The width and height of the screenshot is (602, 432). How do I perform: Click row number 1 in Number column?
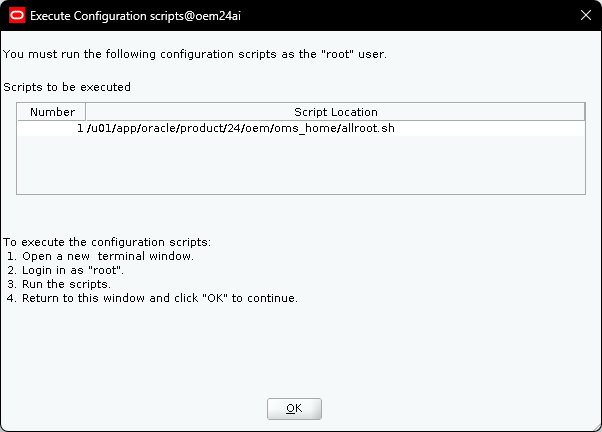[79, 129]
